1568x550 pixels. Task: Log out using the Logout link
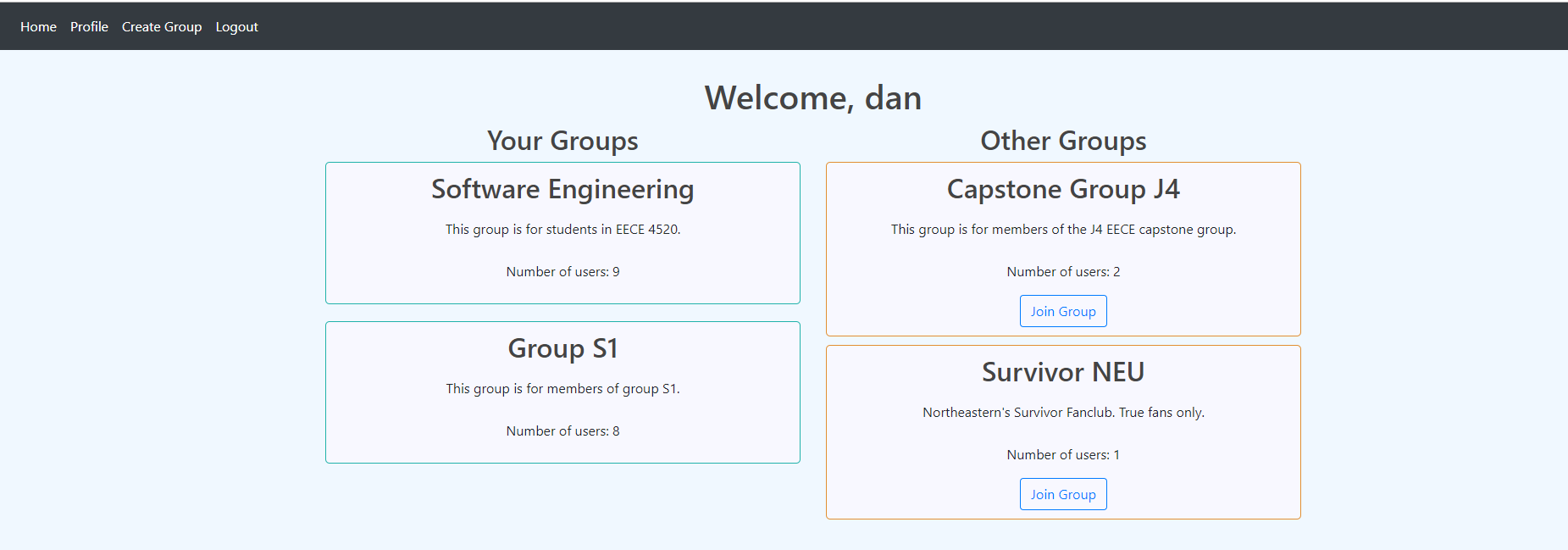click(x=236, y=27)
